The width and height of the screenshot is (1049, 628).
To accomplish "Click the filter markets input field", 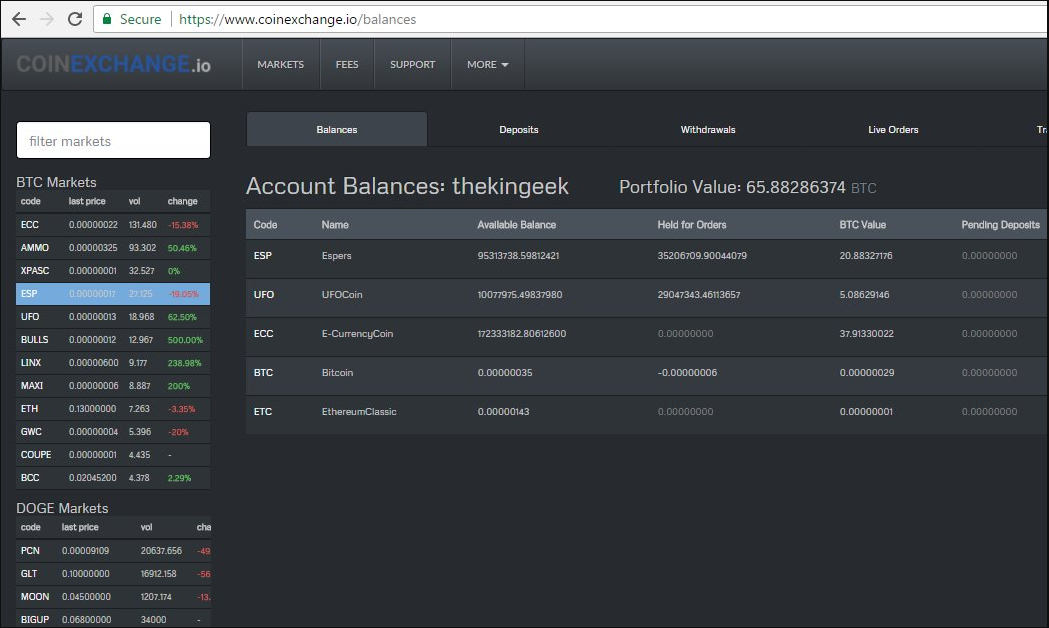I will (x=113, y=140).
